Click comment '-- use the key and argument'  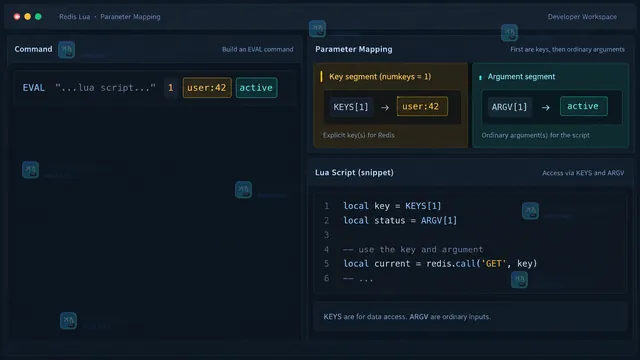[x=413, y=249]
